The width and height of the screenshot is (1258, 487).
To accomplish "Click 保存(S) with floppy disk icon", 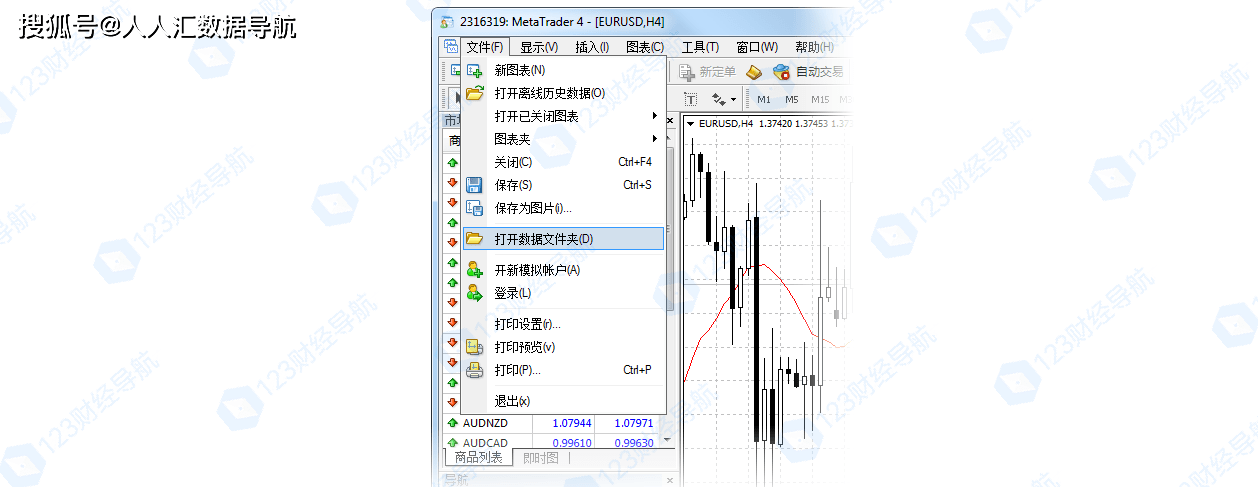I will click(563, 185).
